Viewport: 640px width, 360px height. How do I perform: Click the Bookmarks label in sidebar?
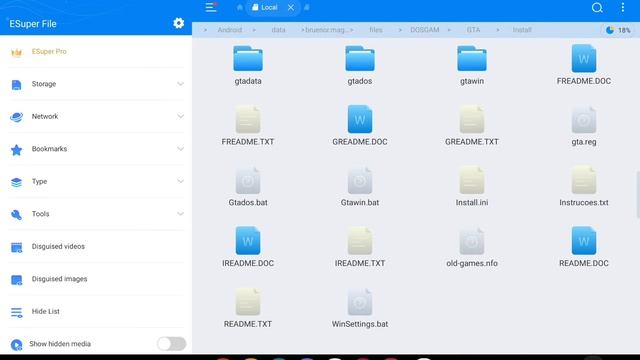(49, 149)
